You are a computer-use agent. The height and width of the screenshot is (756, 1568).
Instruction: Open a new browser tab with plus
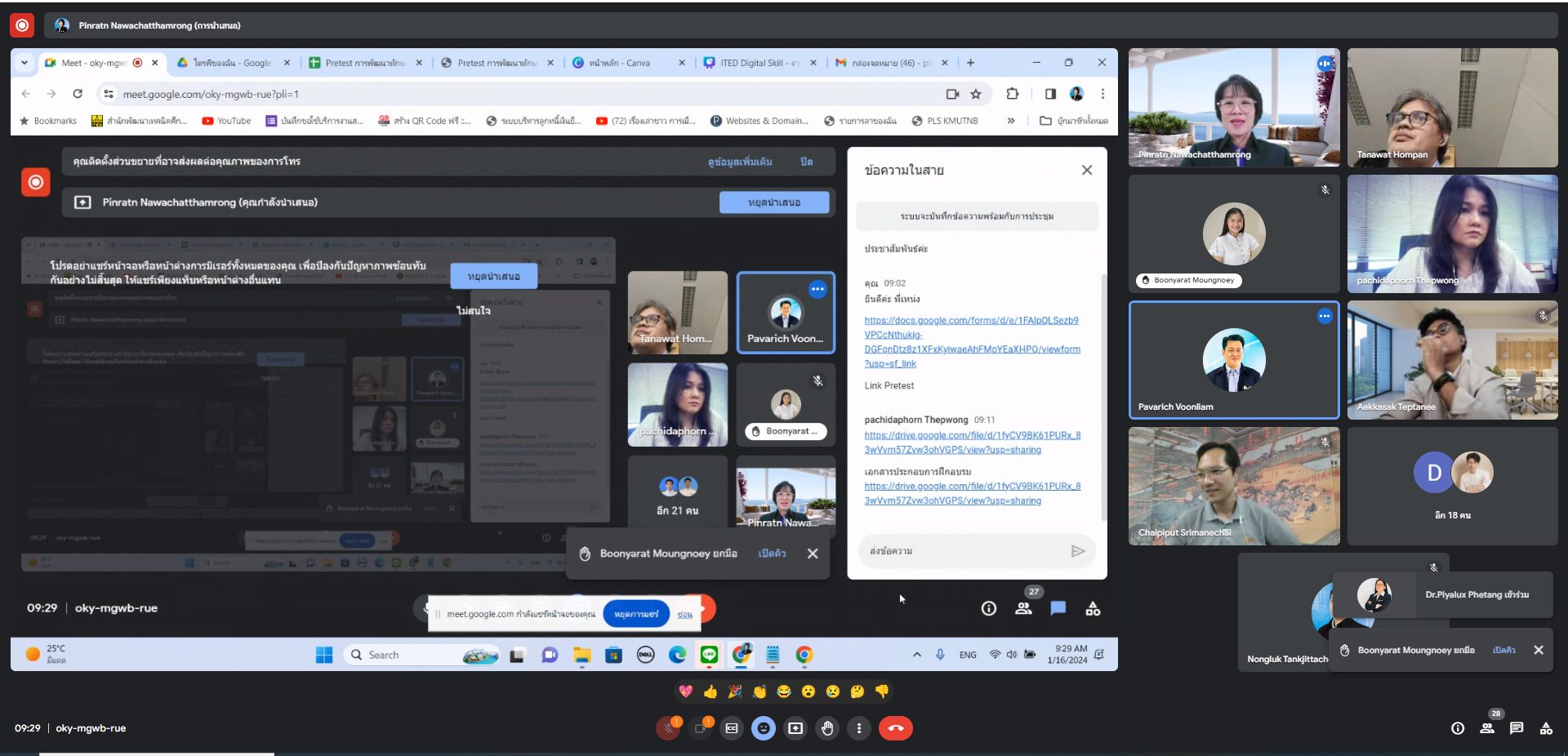point(970,63)
